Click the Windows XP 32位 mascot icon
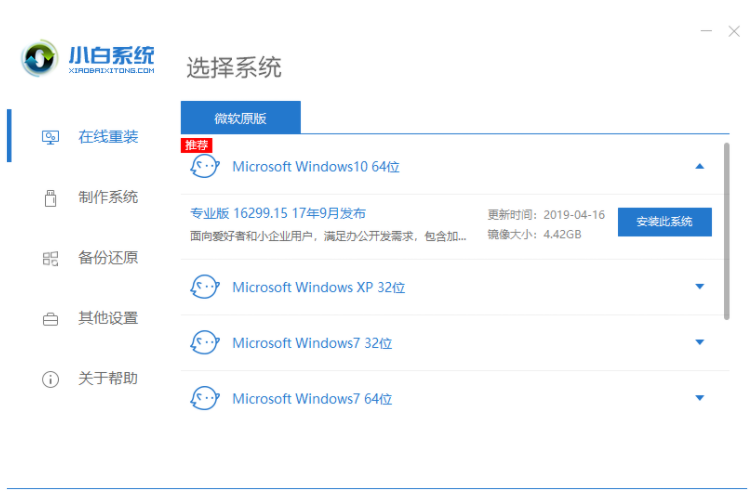 (x=205, y=287)
